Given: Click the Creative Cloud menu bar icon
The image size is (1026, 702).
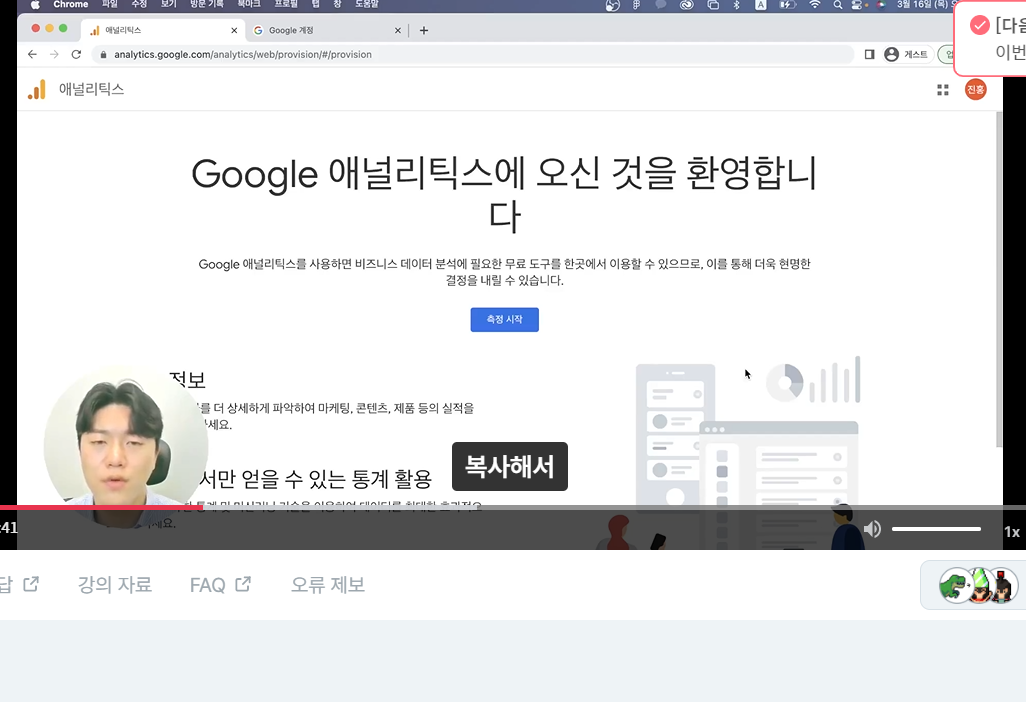Looking at the screenshot, I should point(686,5).
